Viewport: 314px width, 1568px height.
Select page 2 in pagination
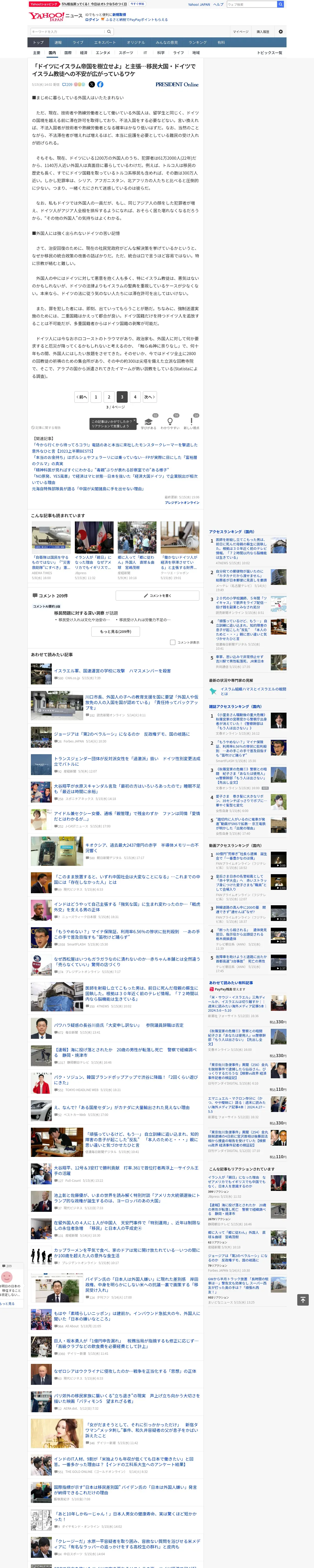[x=109, y=397]
